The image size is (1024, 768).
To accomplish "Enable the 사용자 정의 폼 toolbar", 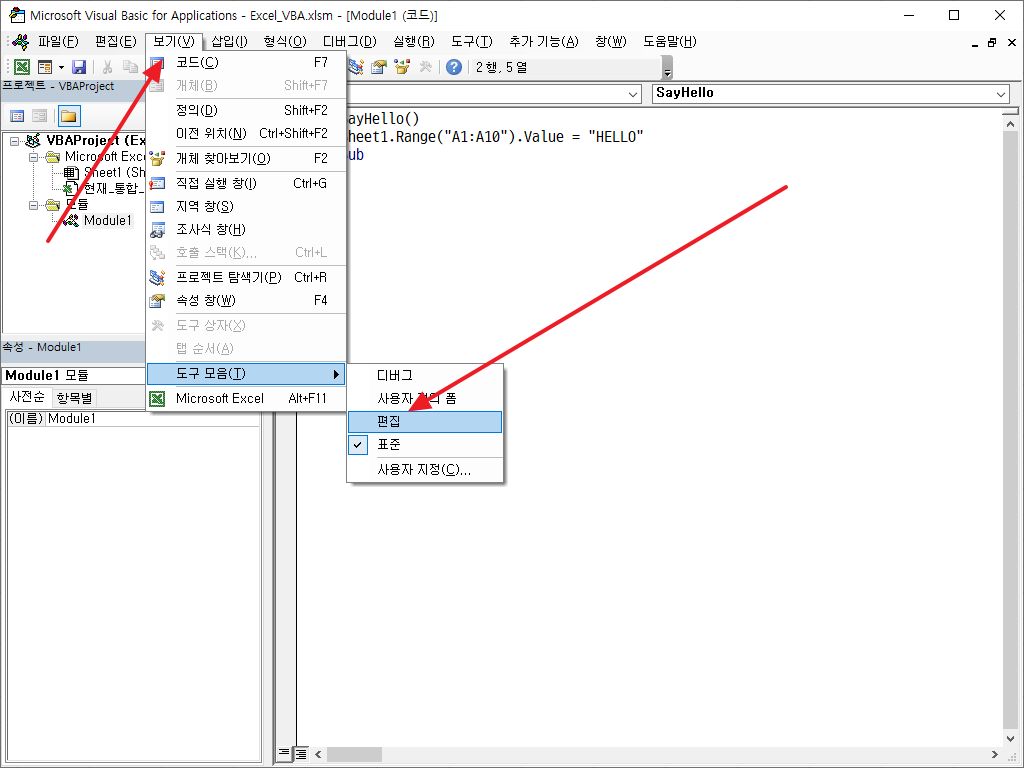I will tap(424, 398).
